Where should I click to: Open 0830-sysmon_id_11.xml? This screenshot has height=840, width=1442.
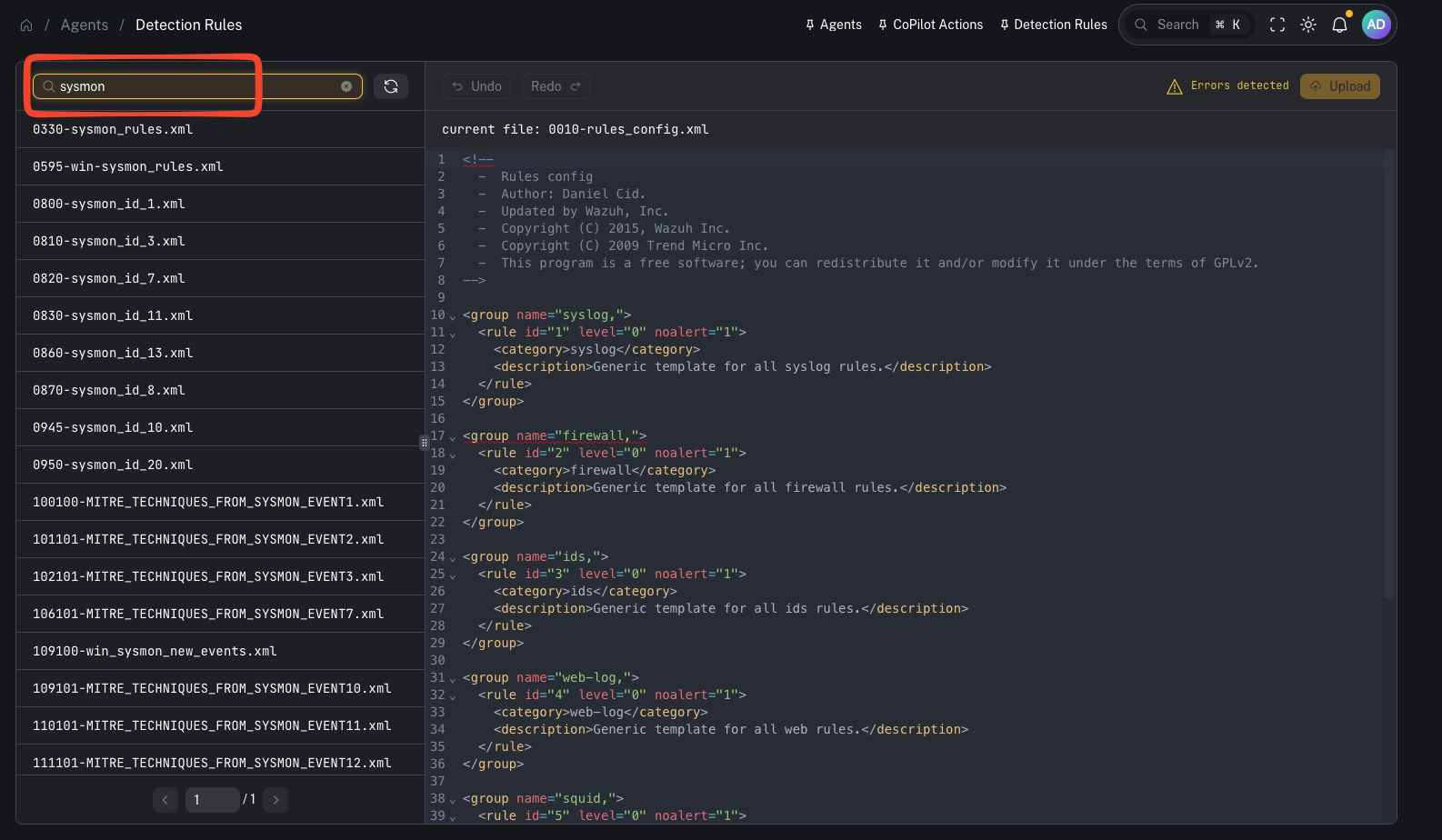tap(220, 315)
